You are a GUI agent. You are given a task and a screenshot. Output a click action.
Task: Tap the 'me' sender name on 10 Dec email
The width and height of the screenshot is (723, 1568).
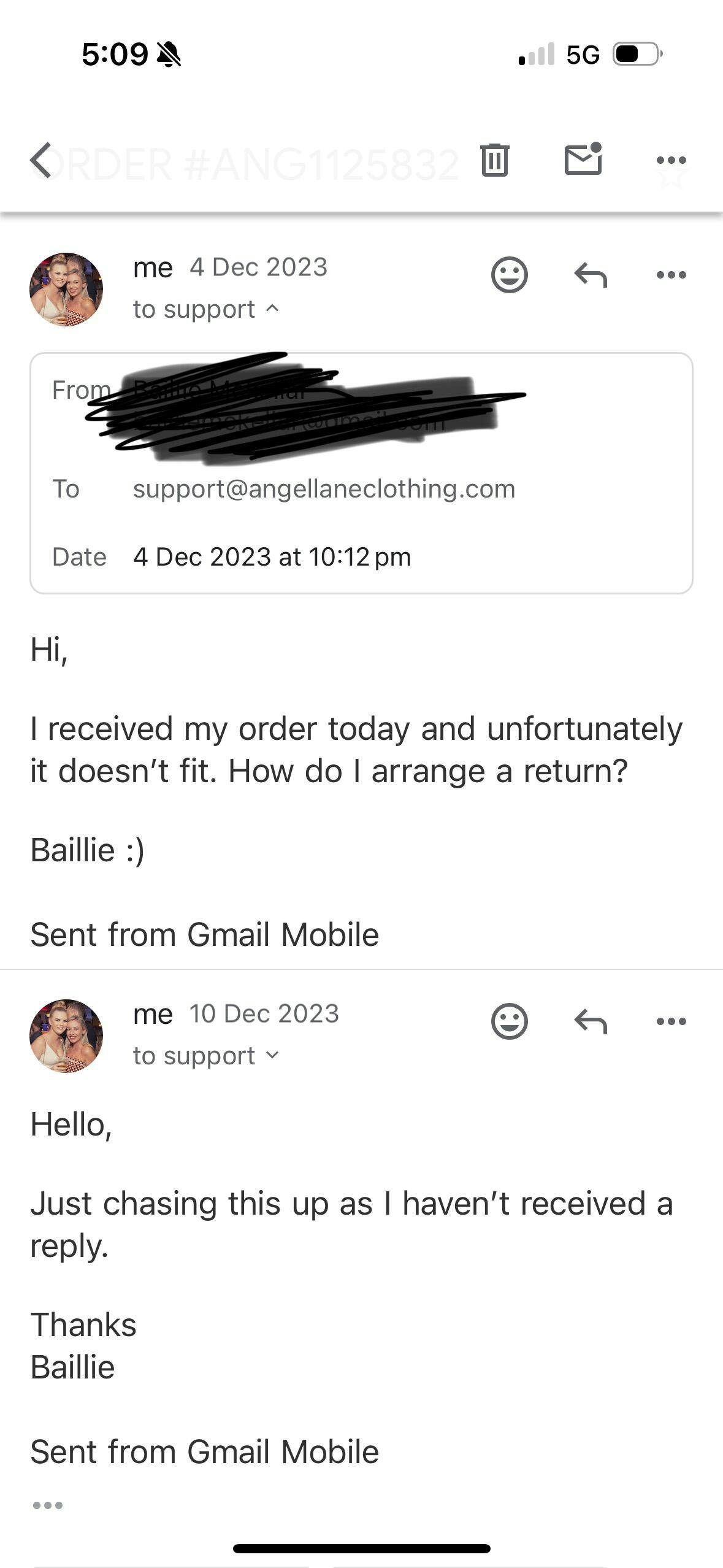pos(153,1014)
